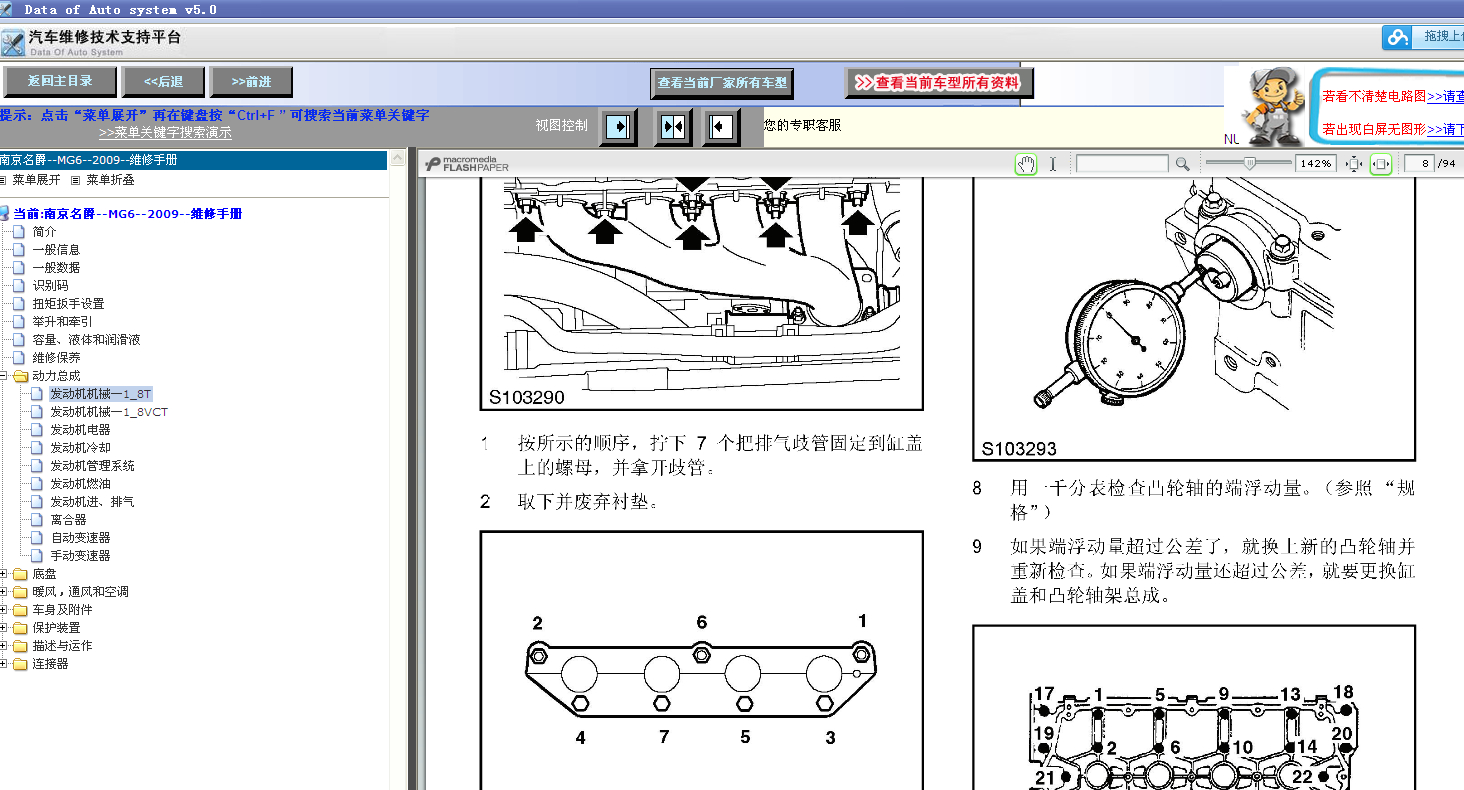Click the folder icon next to 动力总成
This screenshot has width=1464, height=790.
click(x=20, y=376)
